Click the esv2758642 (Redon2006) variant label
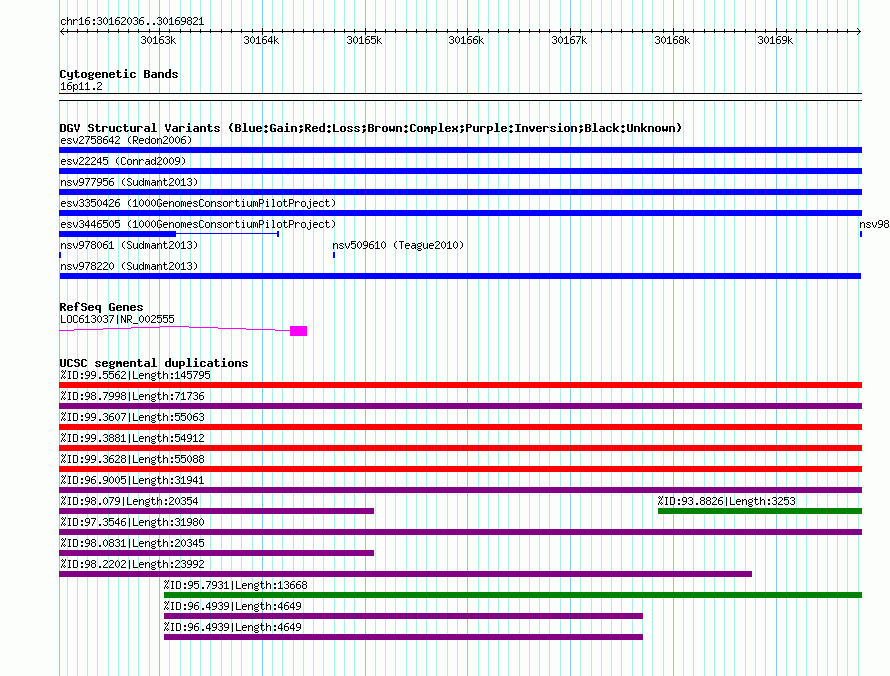Viewport: 890px width, 676px height. (x=126, y=140)
